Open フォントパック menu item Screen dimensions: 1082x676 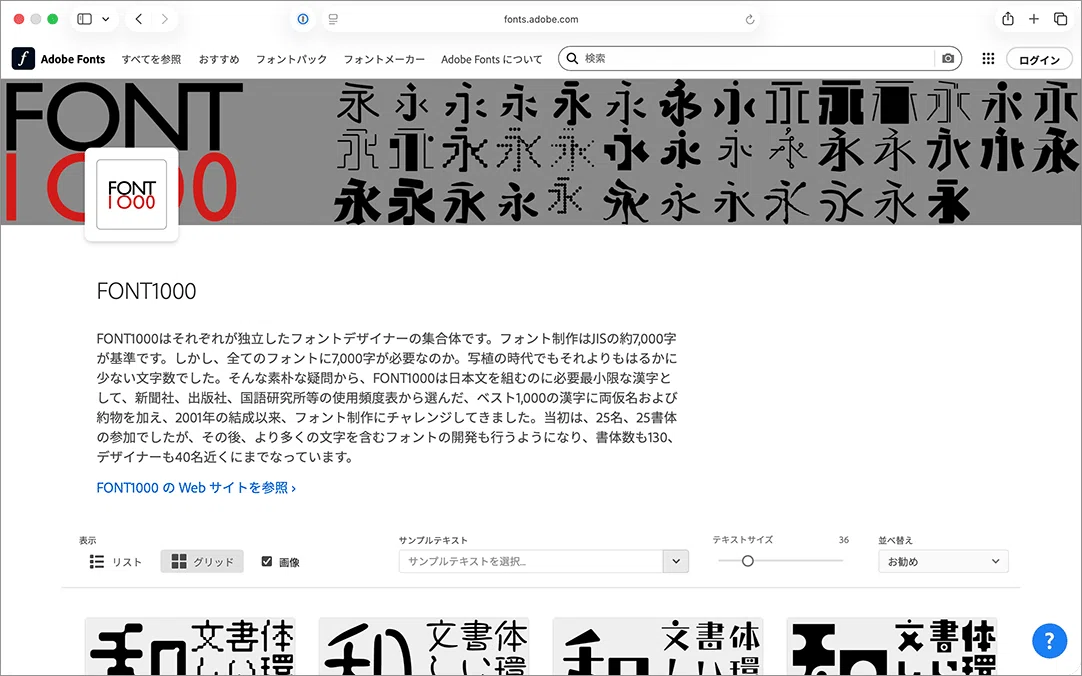pos(291,59)
